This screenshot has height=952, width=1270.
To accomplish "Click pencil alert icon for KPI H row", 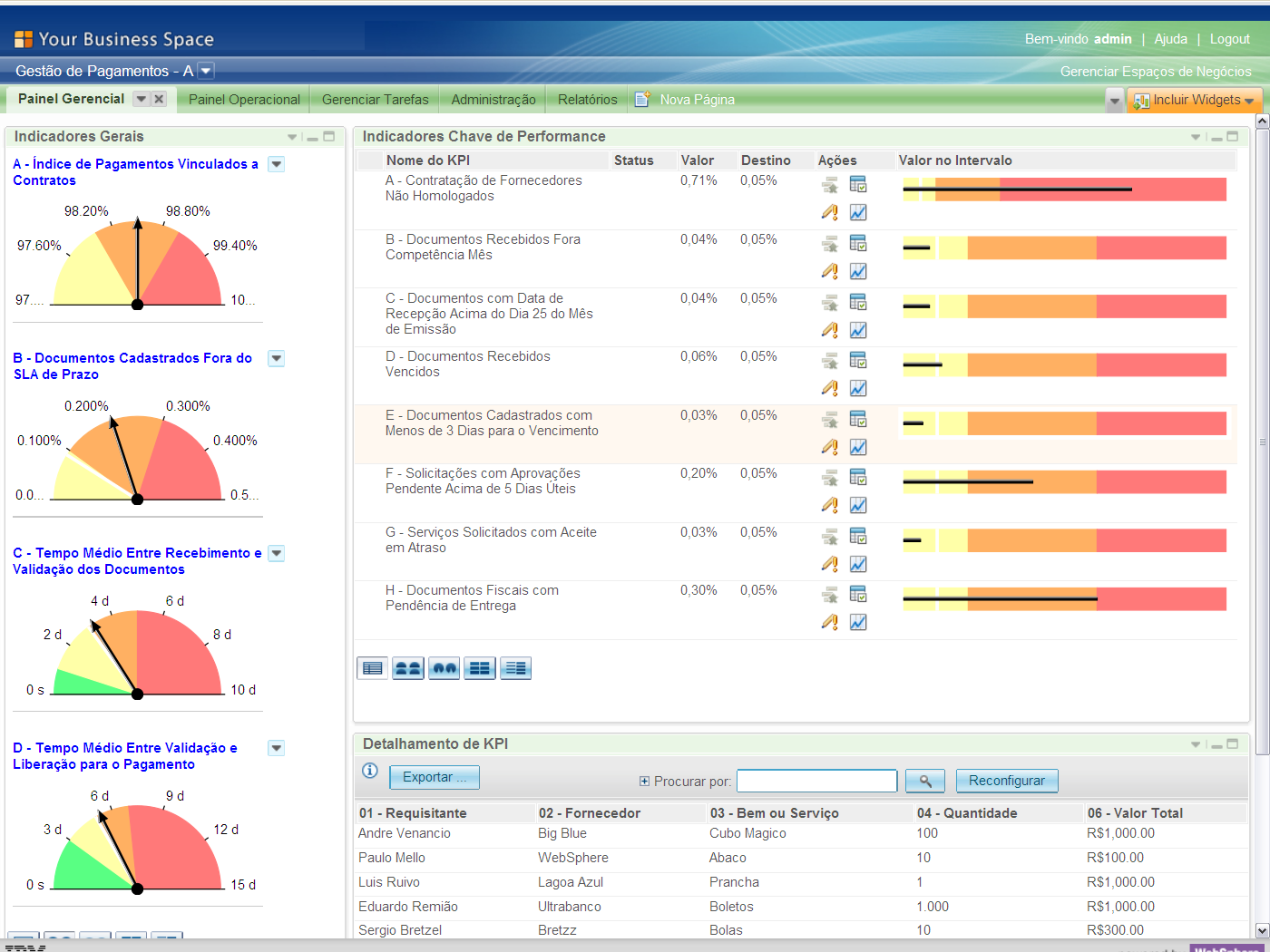I will pos(830,622).
